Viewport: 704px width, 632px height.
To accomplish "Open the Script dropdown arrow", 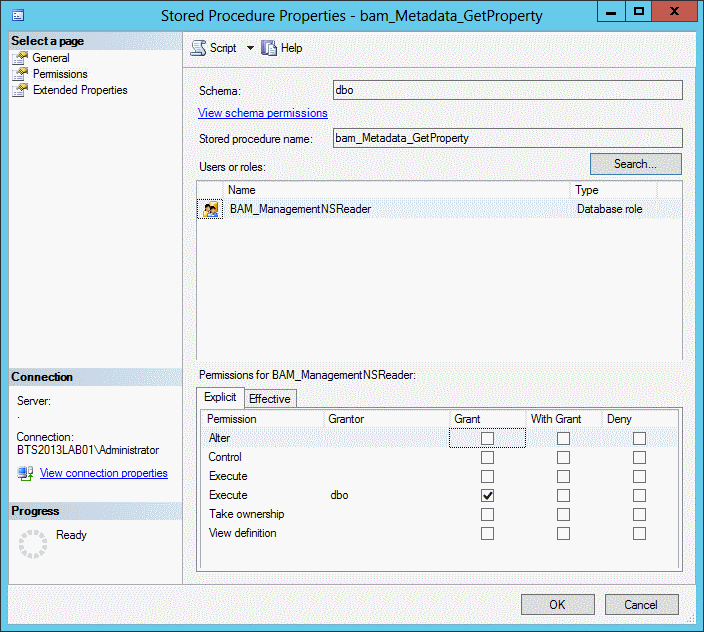I will (250, 48).
